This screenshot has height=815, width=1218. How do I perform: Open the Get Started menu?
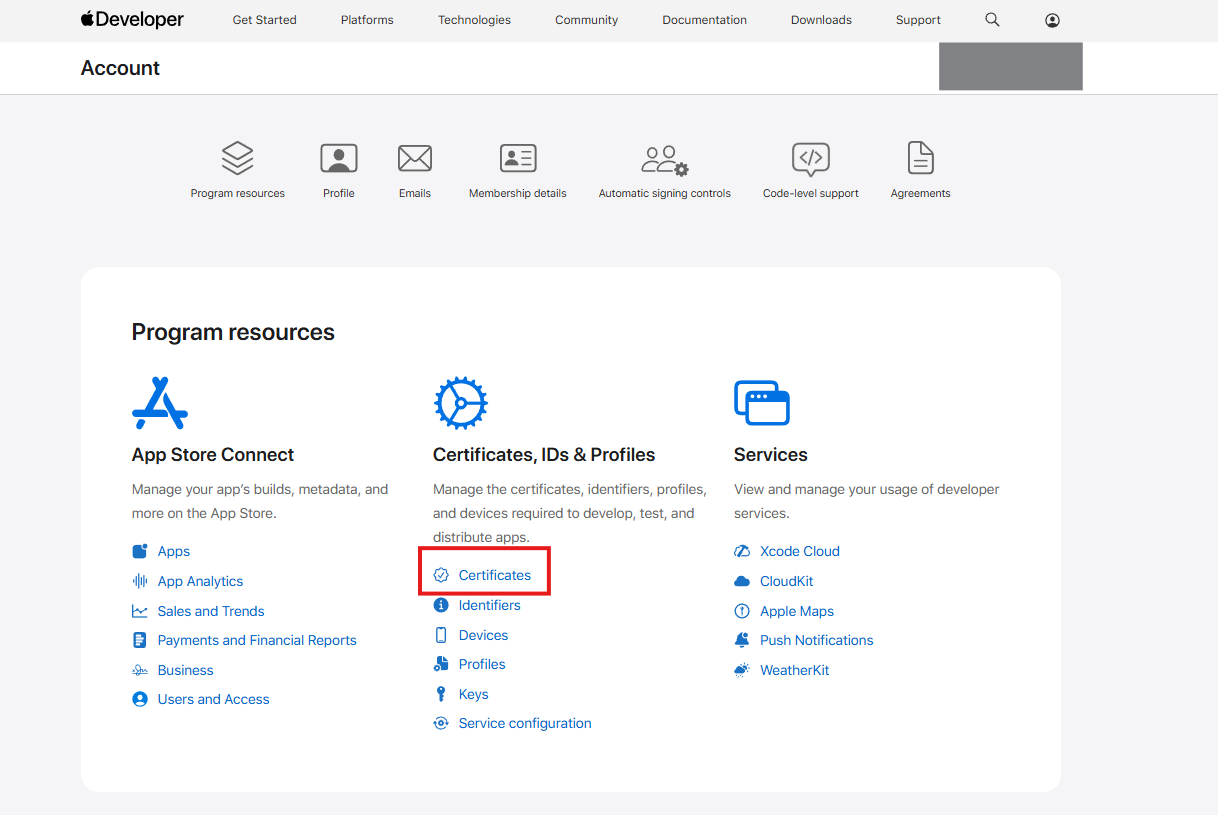265,20
